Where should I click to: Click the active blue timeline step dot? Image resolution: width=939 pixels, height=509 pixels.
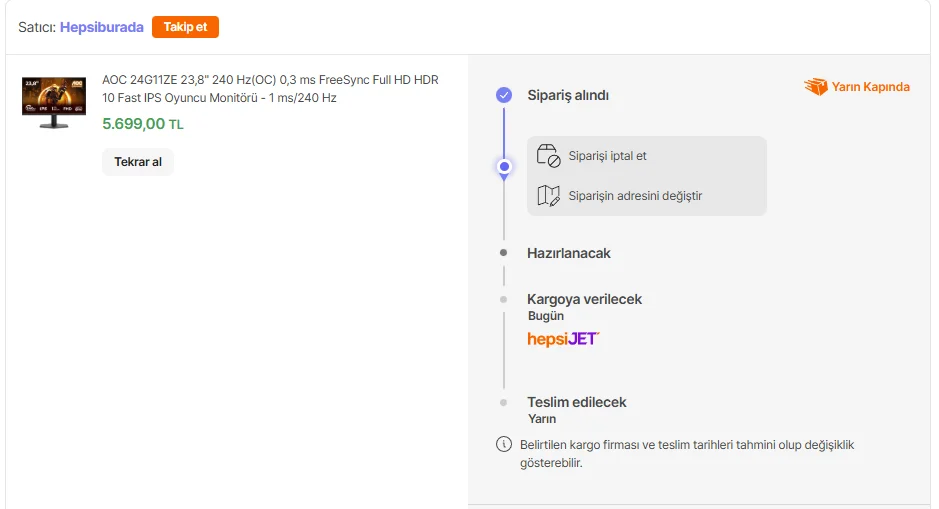(x=504, y=166)
